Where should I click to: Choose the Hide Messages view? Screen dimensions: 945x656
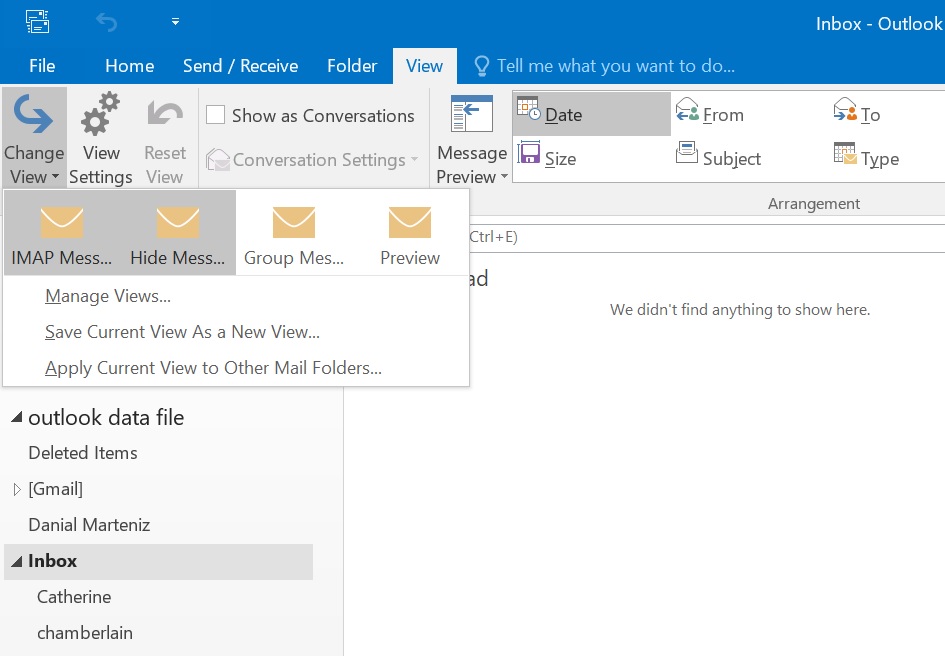click(x=177, y=233)
